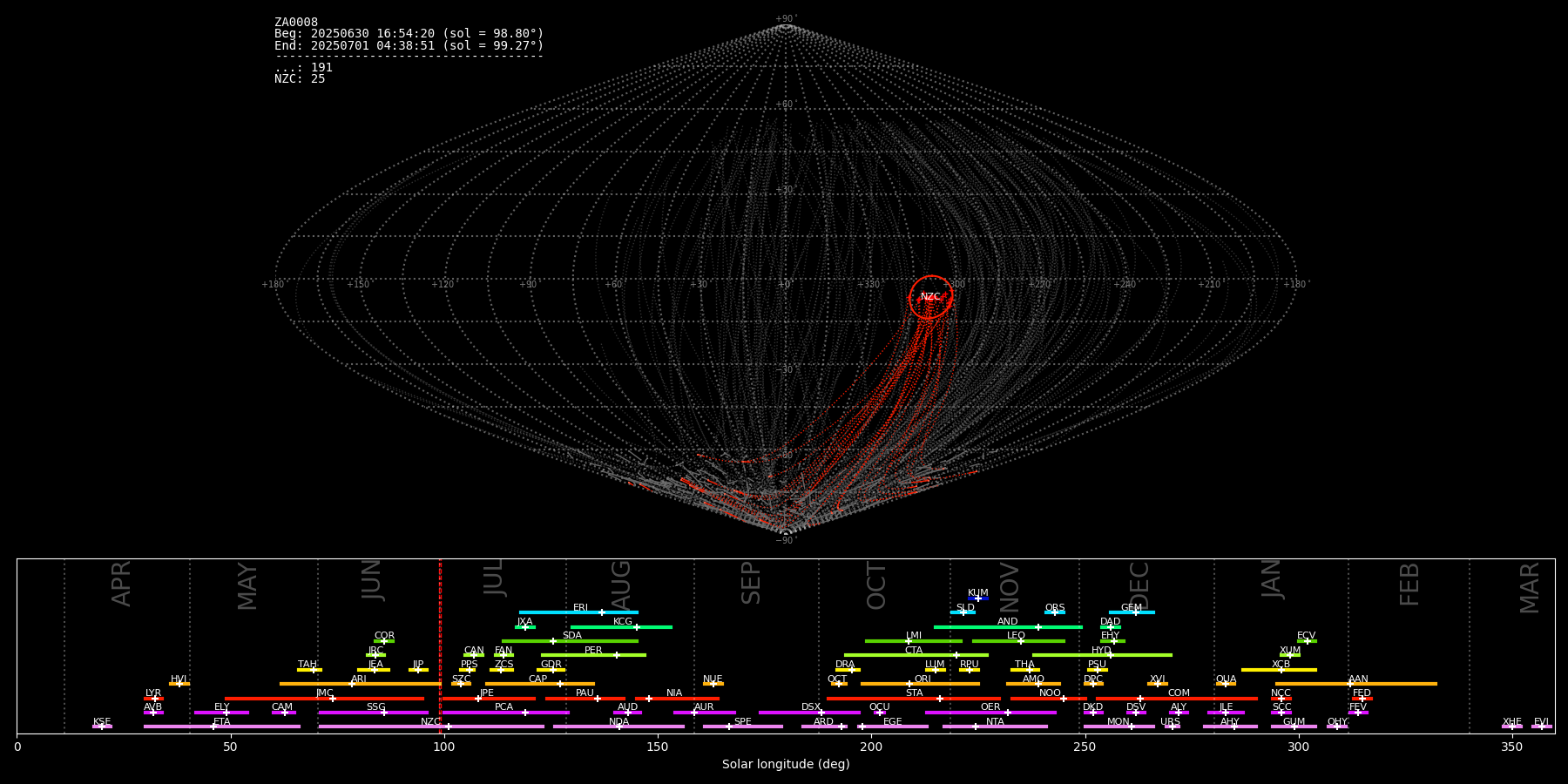Image resolution: width=1568 pixels, height=784 pixels.
Task: Click the XHE shower label
Action: 1511,721
